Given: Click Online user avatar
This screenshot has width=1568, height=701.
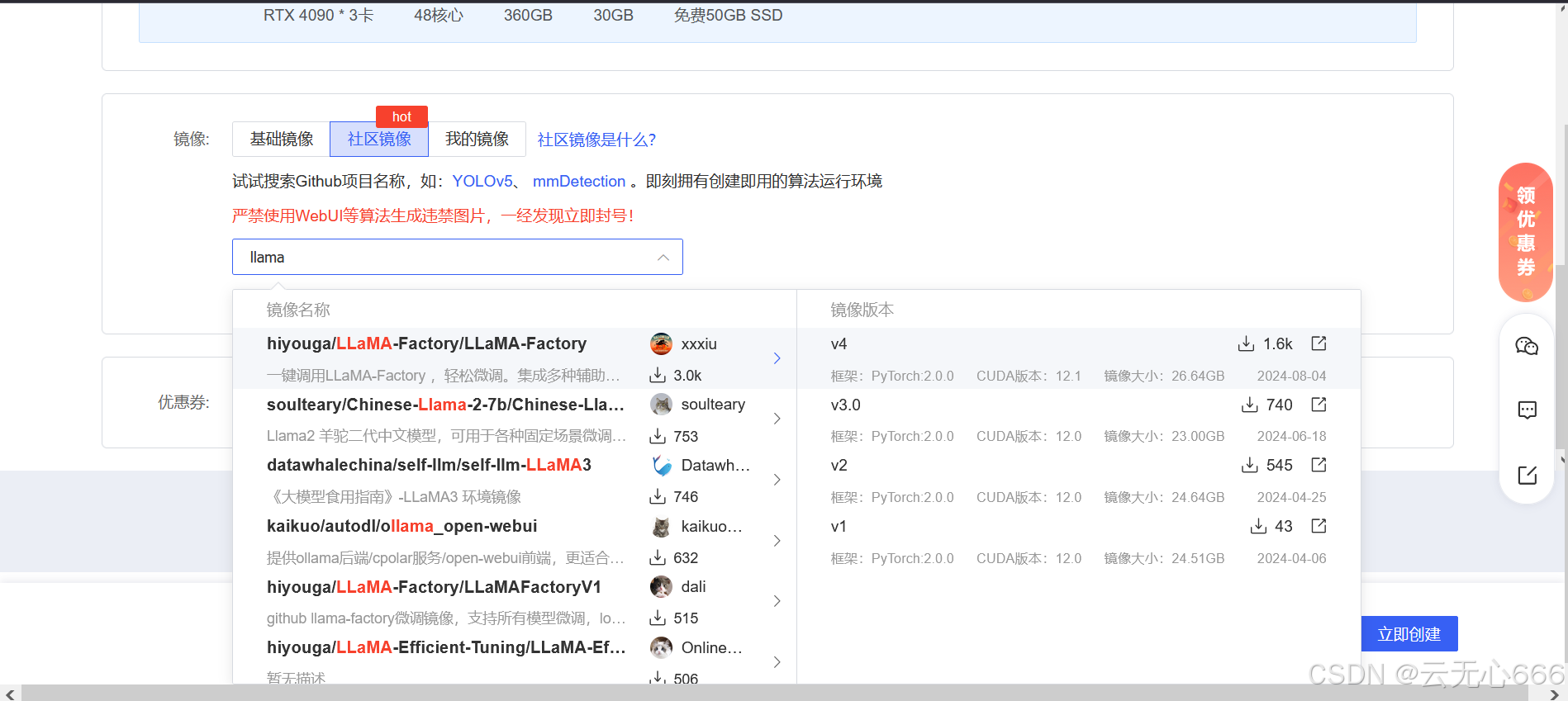Looking at the screenshot, I should [x=661, y=647].
